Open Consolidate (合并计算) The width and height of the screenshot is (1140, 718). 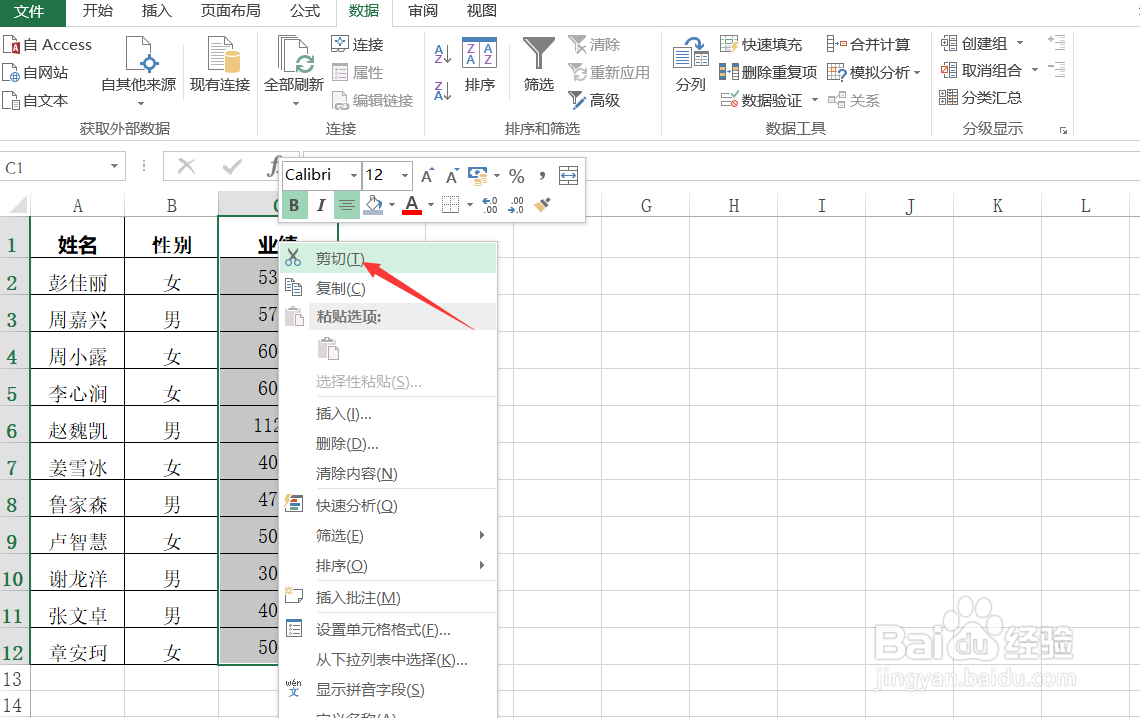(x=868, y=44)
